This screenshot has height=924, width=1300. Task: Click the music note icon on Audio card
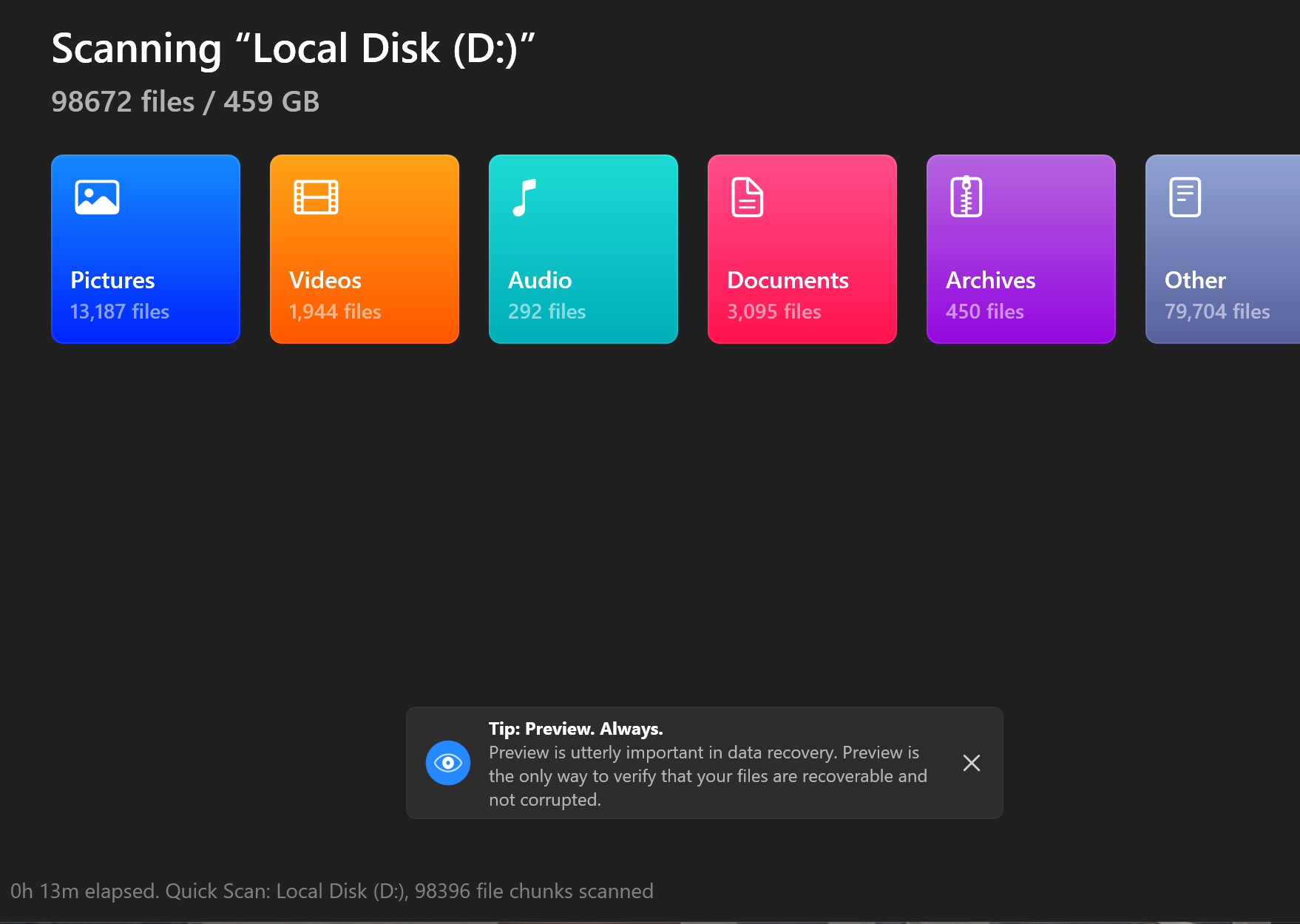pos(524,197)
